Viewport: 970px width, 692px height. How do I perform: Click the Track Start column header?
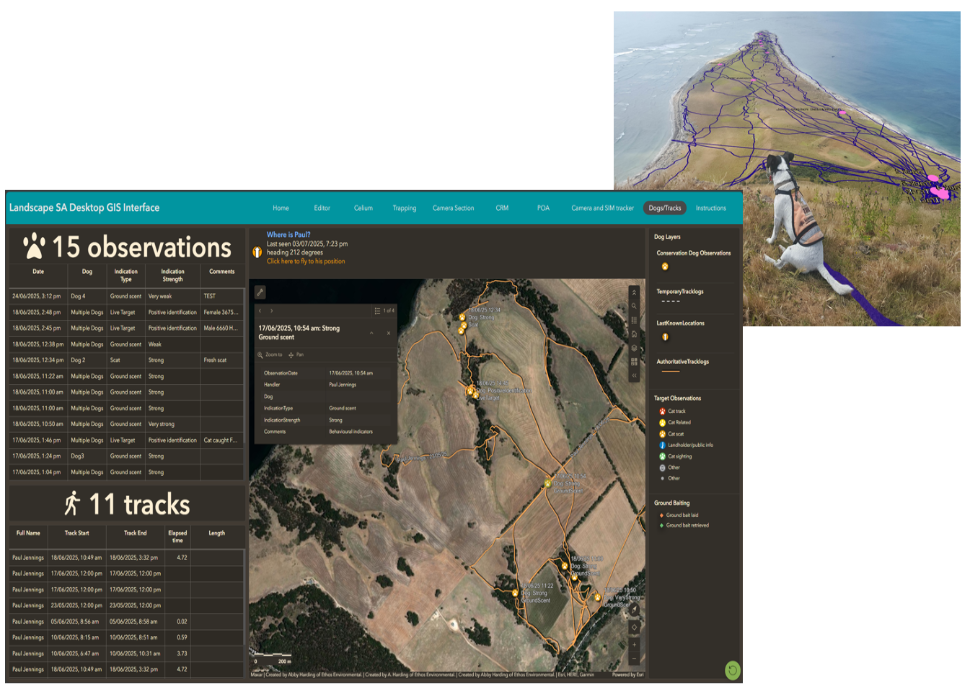click(77, 532)
